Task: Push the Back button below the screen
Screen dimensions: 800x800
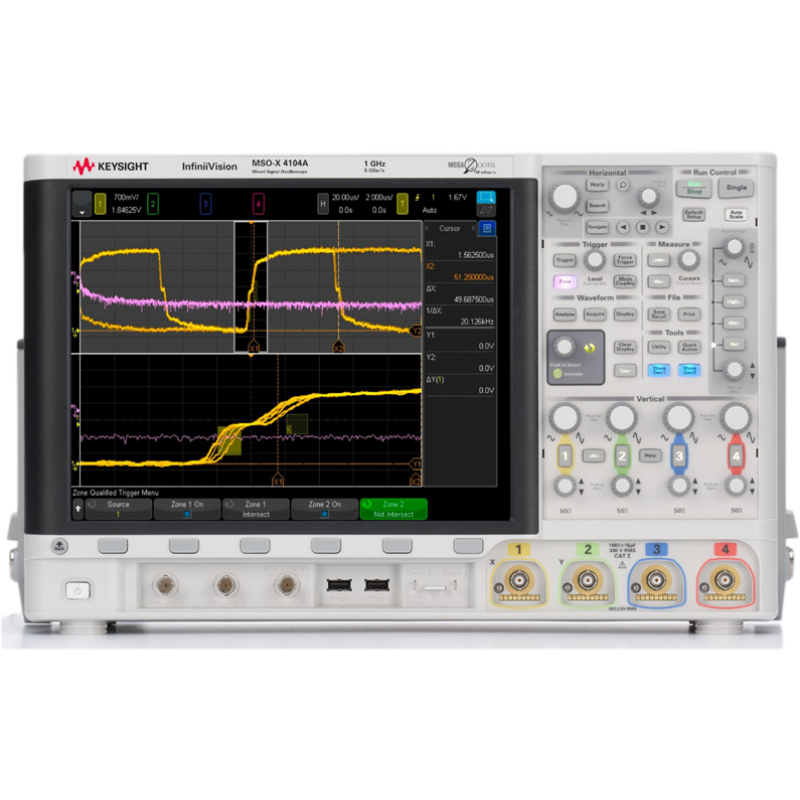Action: click(x=59, y=546)
